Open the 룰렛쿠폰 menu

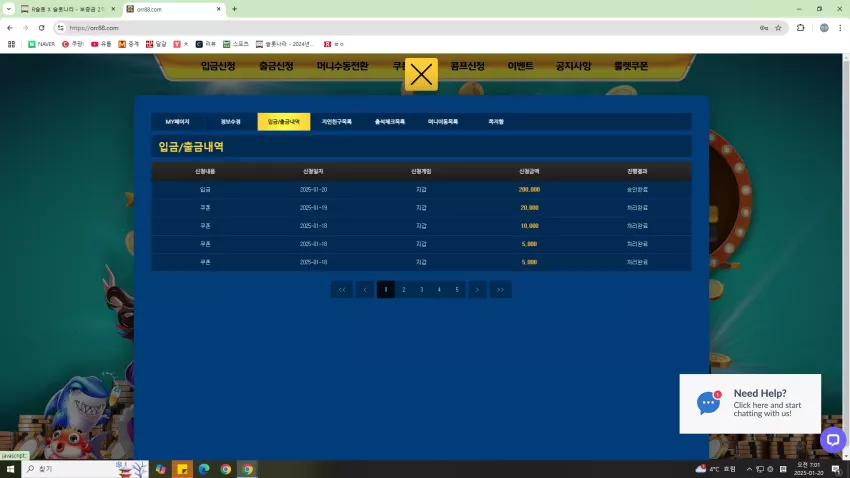631,66
